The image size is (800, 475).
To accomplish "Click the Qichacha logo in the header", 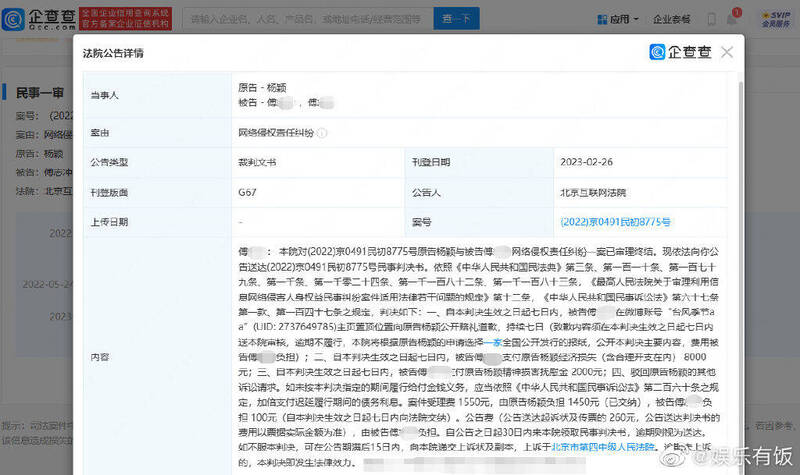I will tap(39, 18).
